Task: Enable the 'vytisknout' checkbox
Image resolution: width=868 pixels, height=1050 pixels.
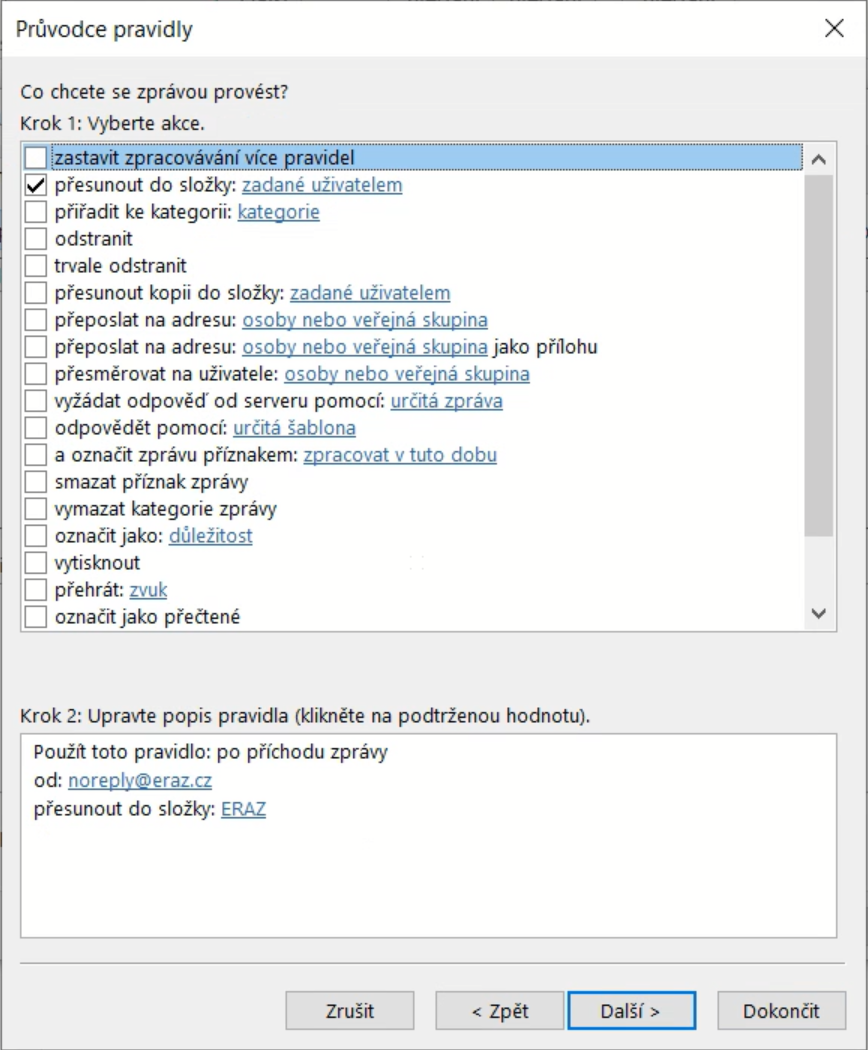Action: click(x=36, y=563)
